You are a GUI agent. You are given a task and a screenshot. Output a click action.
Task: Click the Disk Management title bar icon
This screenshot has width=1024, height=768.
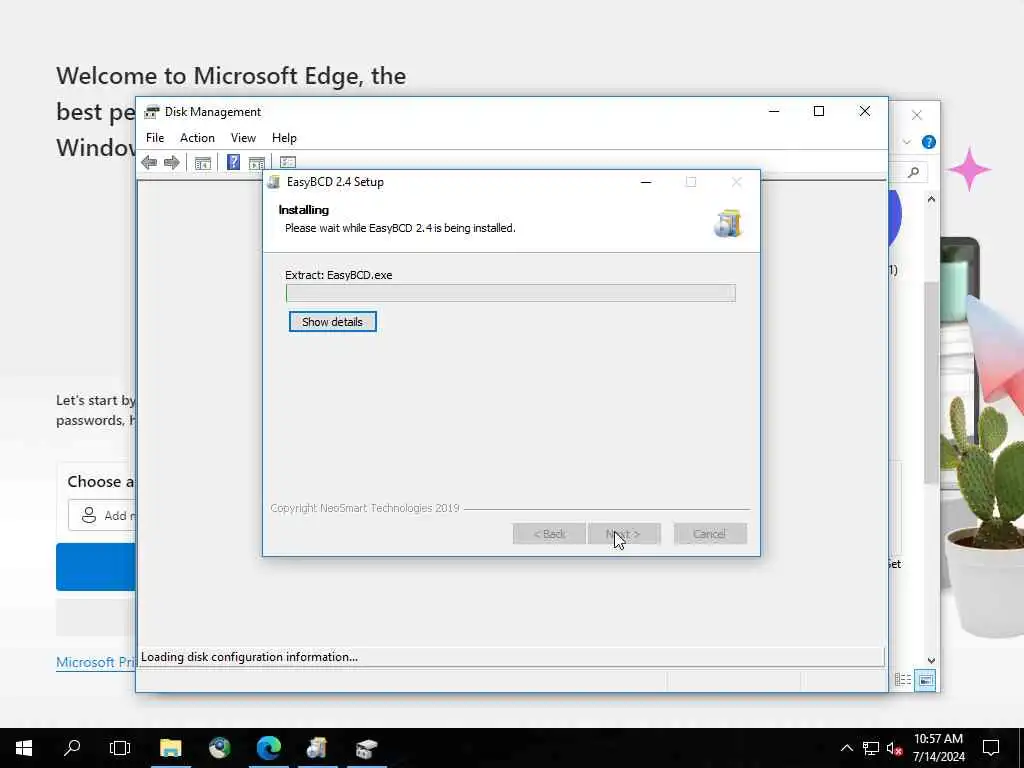(x=152, y=112)
